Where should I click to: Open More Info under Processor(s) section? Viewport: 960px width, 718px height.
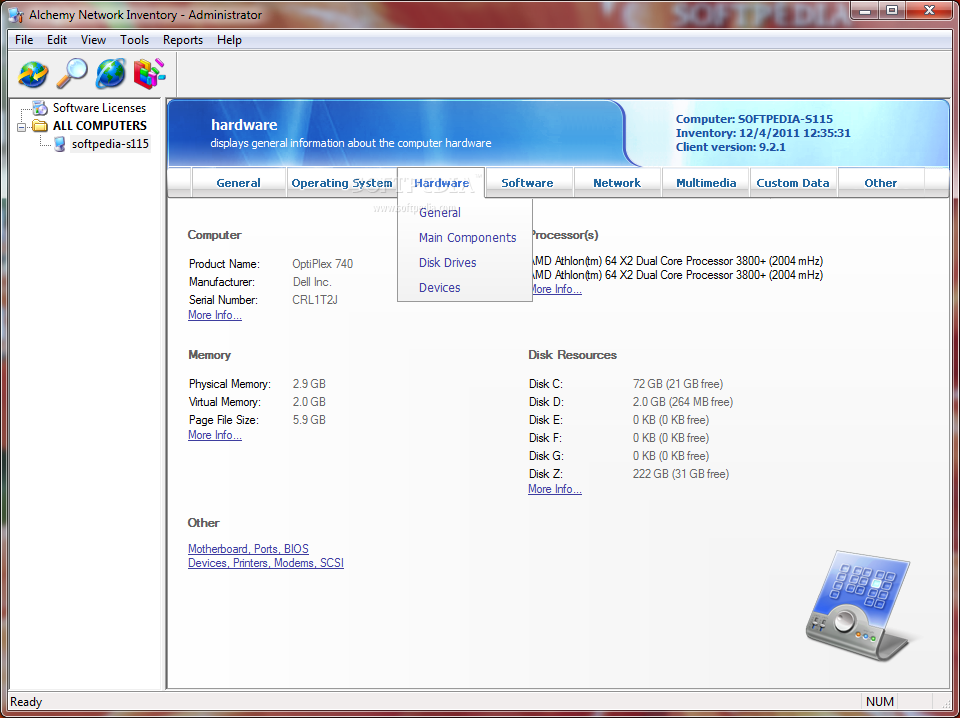pyautogui.click(x=556, y=289)
